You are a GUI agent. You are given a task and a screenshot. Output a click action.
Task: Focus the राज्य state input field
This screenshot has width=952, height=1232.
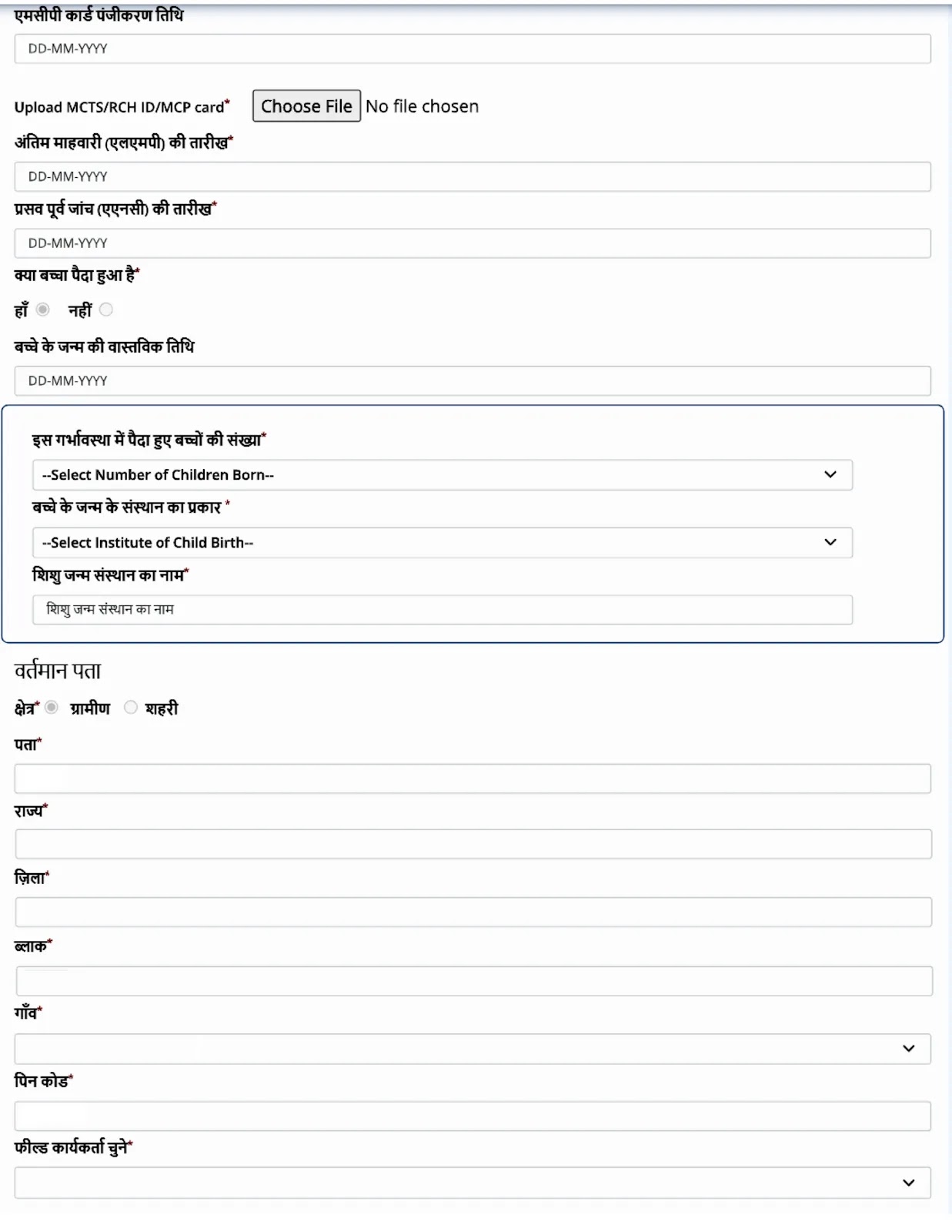pyautogui.click(x=473, y=844)
